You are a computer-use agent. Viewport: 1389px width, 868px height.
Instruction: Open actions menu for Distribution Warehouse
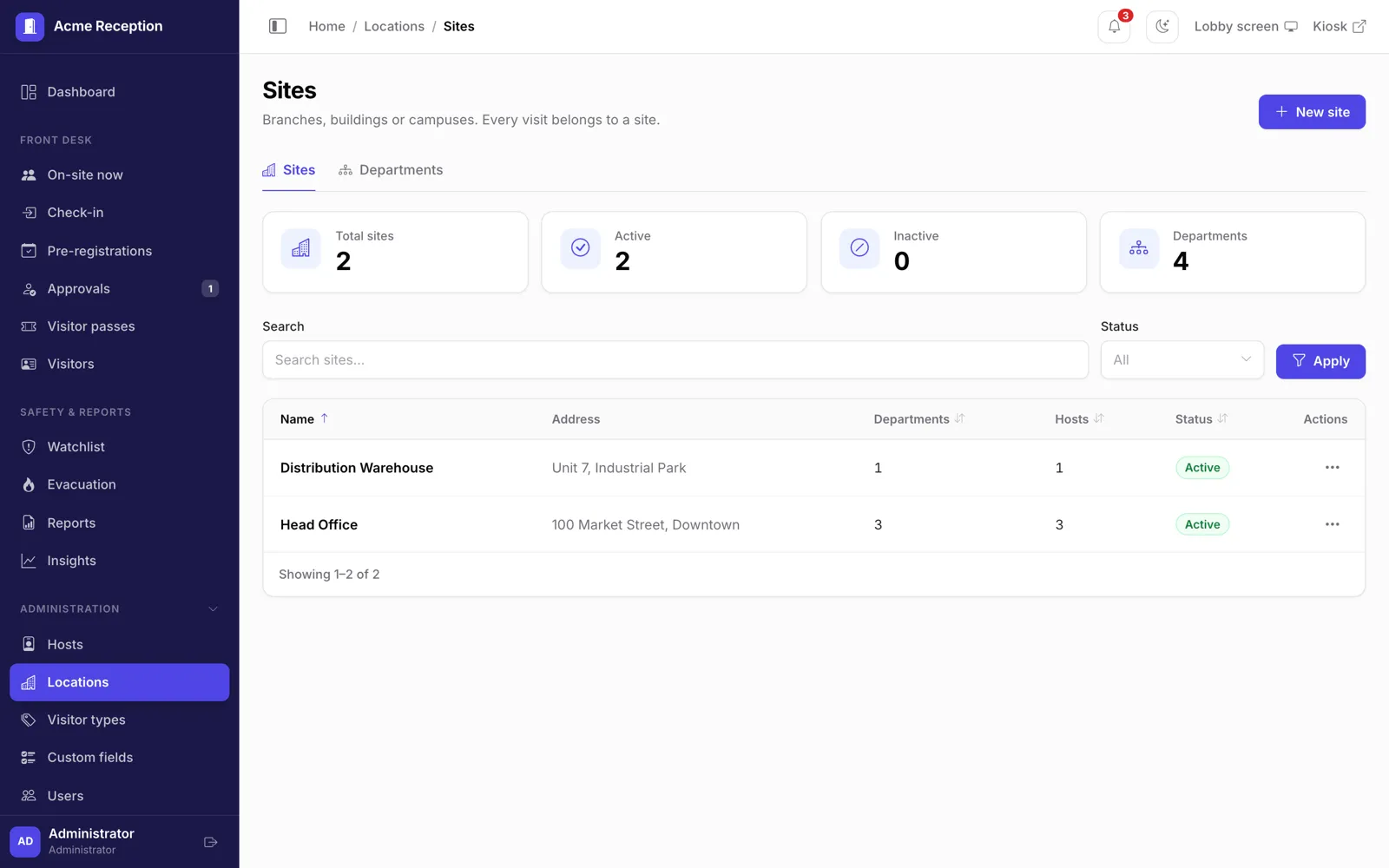pyautogui.click(x=1332, y=468)
